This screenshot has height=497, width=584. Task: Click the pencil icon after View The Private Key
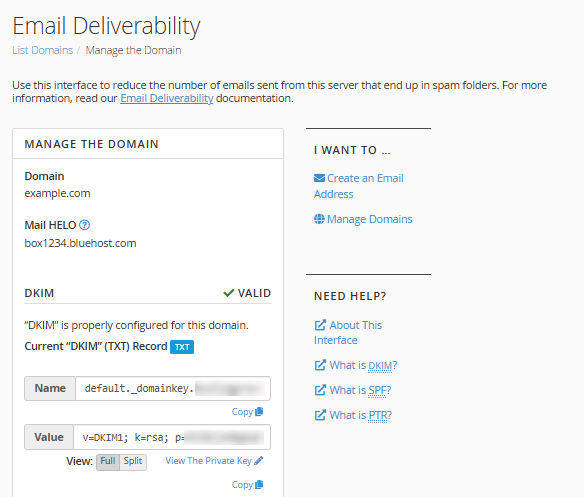[x=259, y=460]
